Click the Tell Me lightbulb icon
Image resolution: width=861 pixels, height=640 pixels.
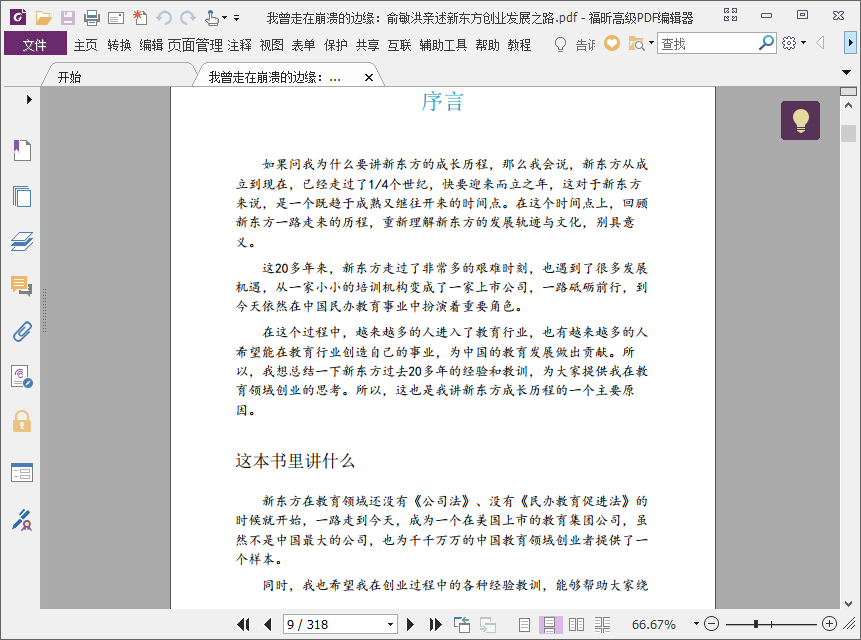[x=560, y=44]
